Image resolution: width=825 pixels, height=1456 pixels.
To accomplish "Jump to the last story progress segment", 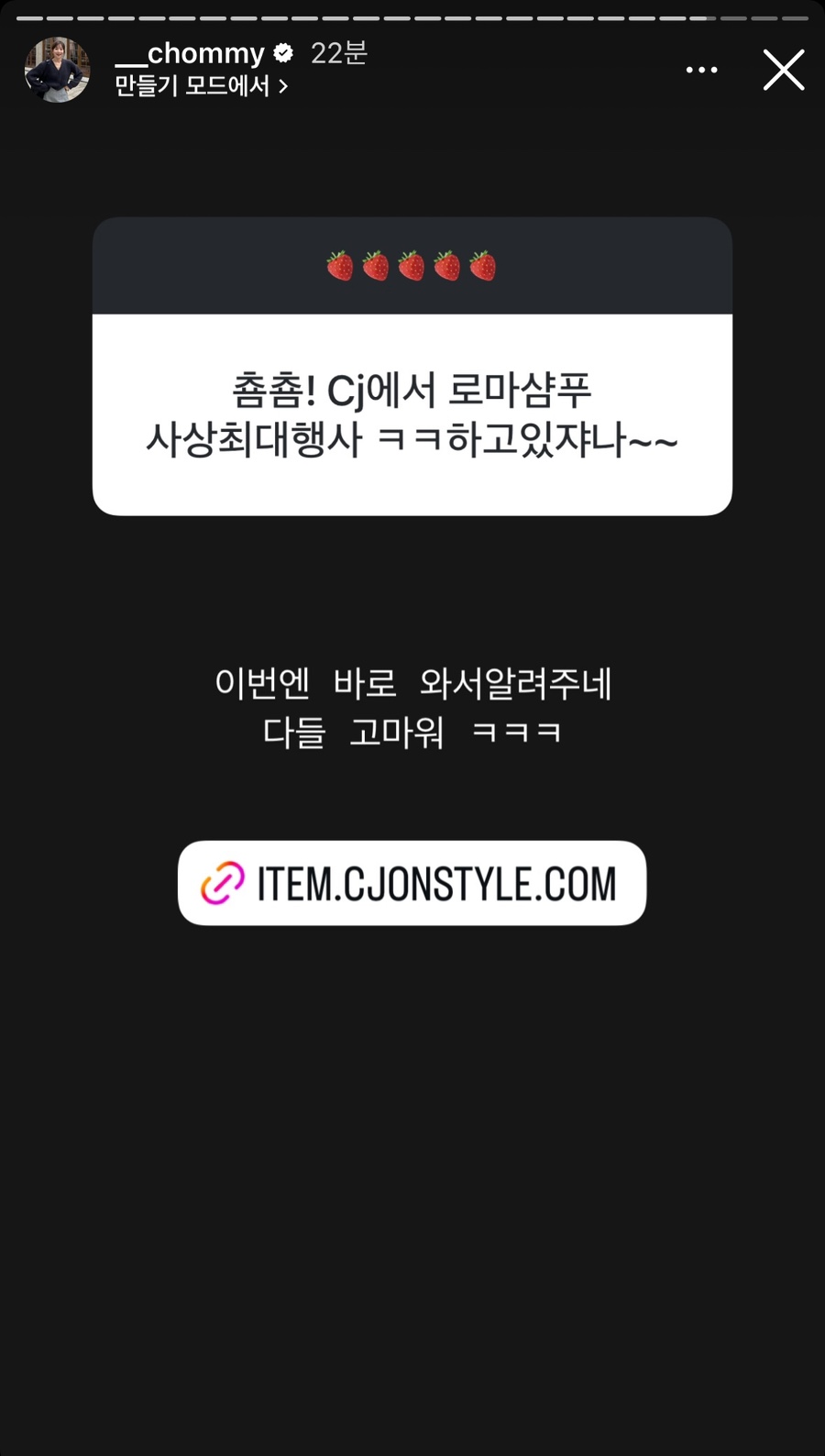I will tap(793, 18).
